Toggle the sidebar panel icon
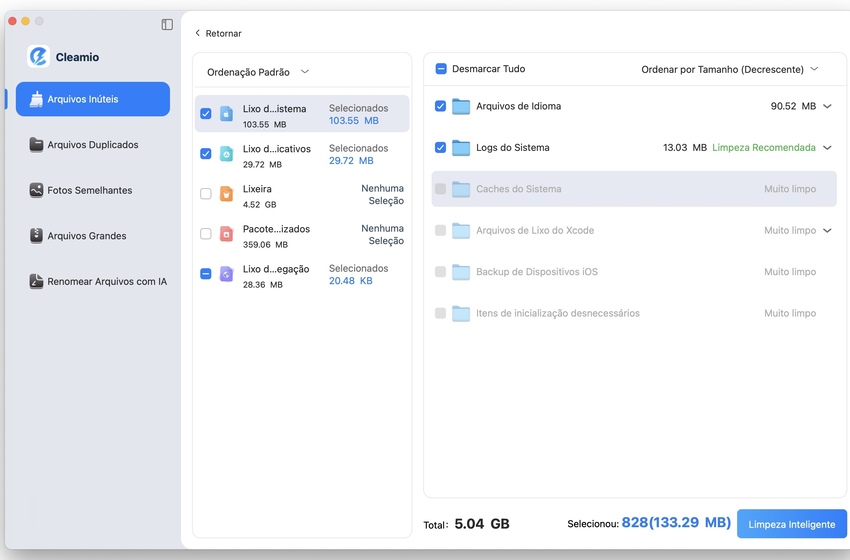850x560 pixels. (167, 24)
